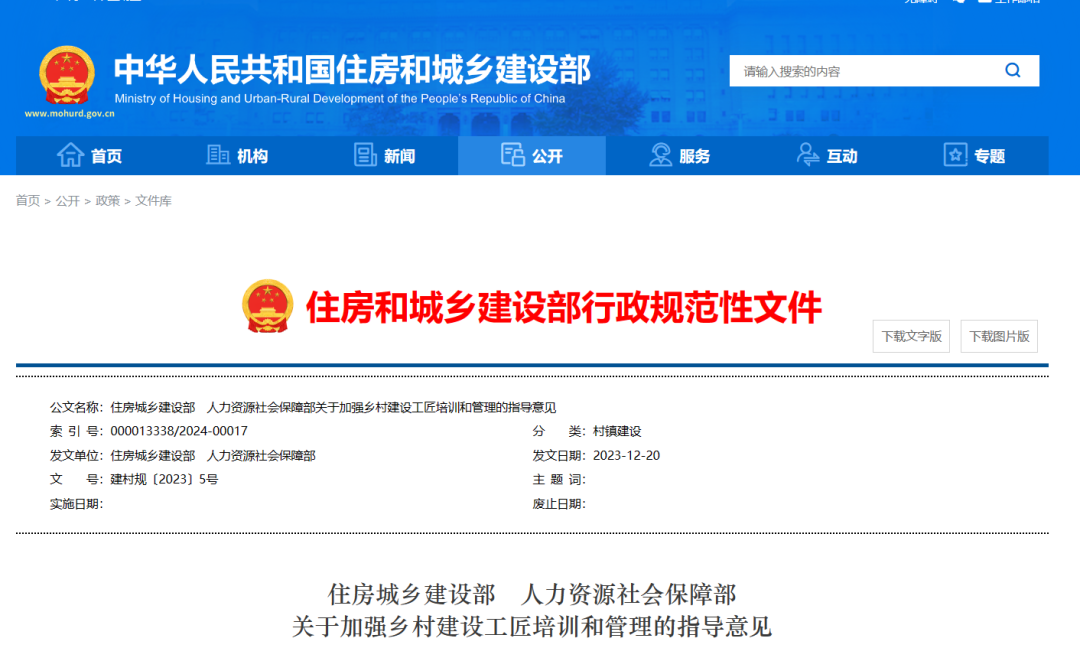Select the 公开 navigation tab
The width and height of the screenshot is (1080, 648).
[x=532, y=156]
